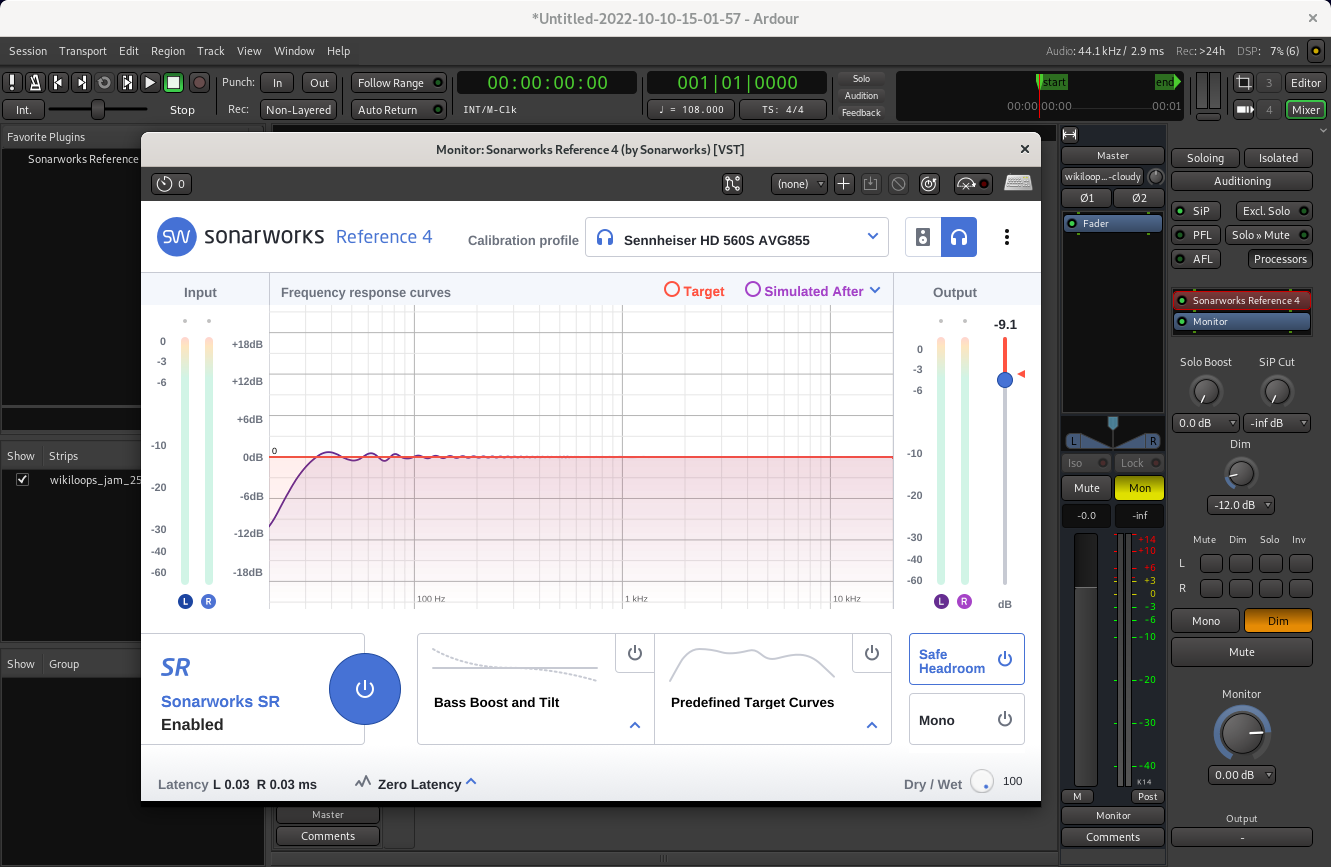Viewport: 1331px width, 867px height.
Task: Toggle Auto Return option
Action: tap(399, 110)
